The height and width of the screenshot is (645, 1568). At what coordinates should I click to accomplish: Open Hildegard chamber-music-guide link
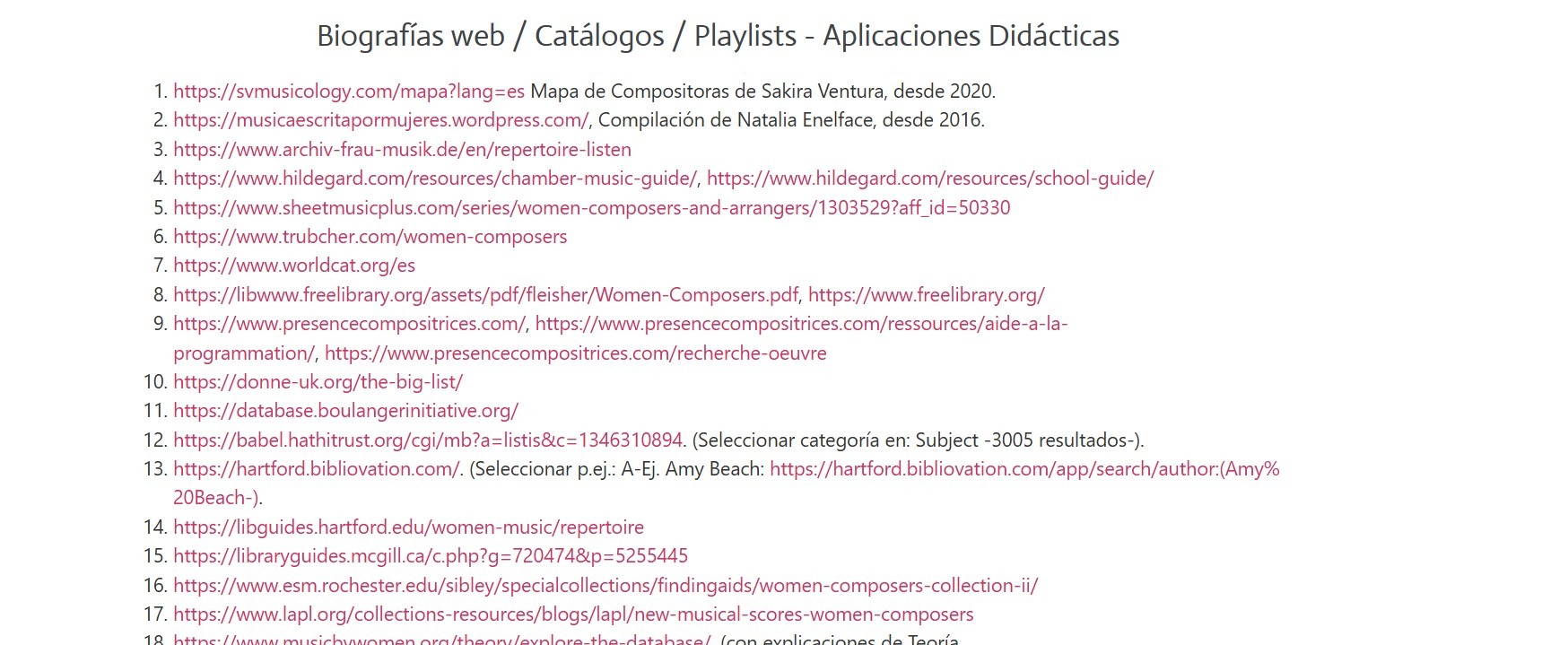[434, 179]
